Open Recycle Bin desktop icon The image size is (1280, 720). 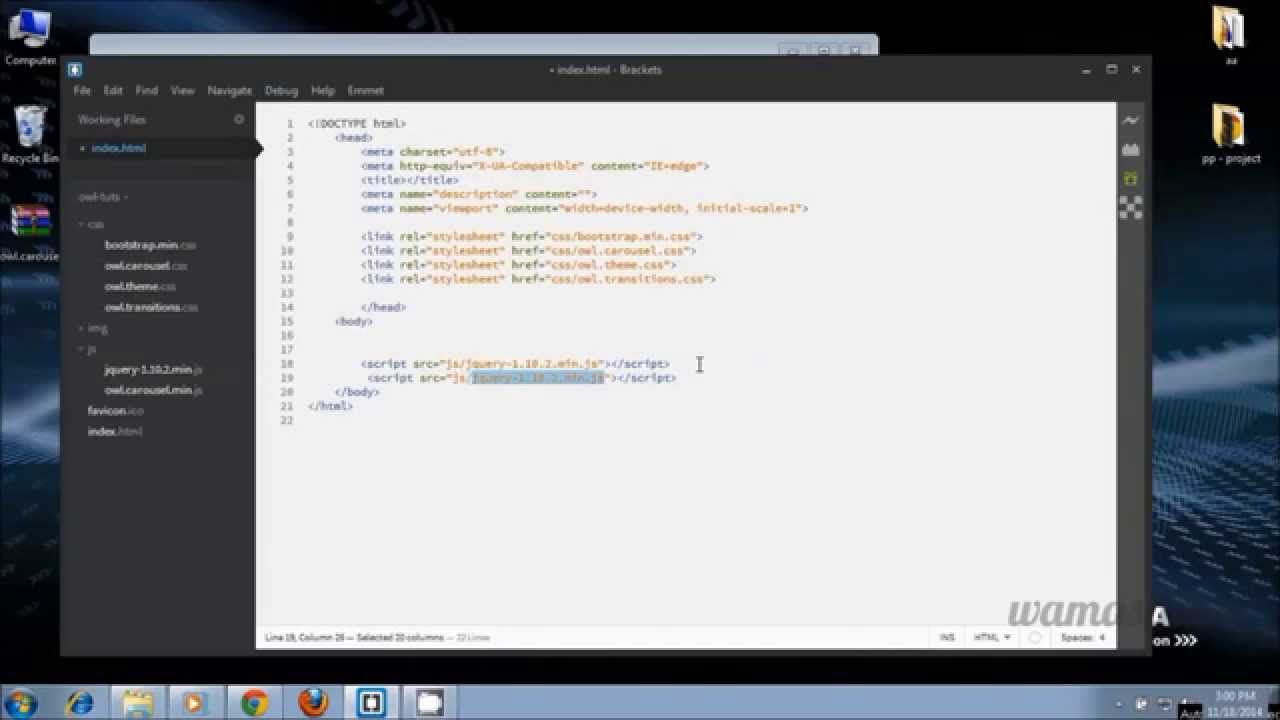[28, 134]
